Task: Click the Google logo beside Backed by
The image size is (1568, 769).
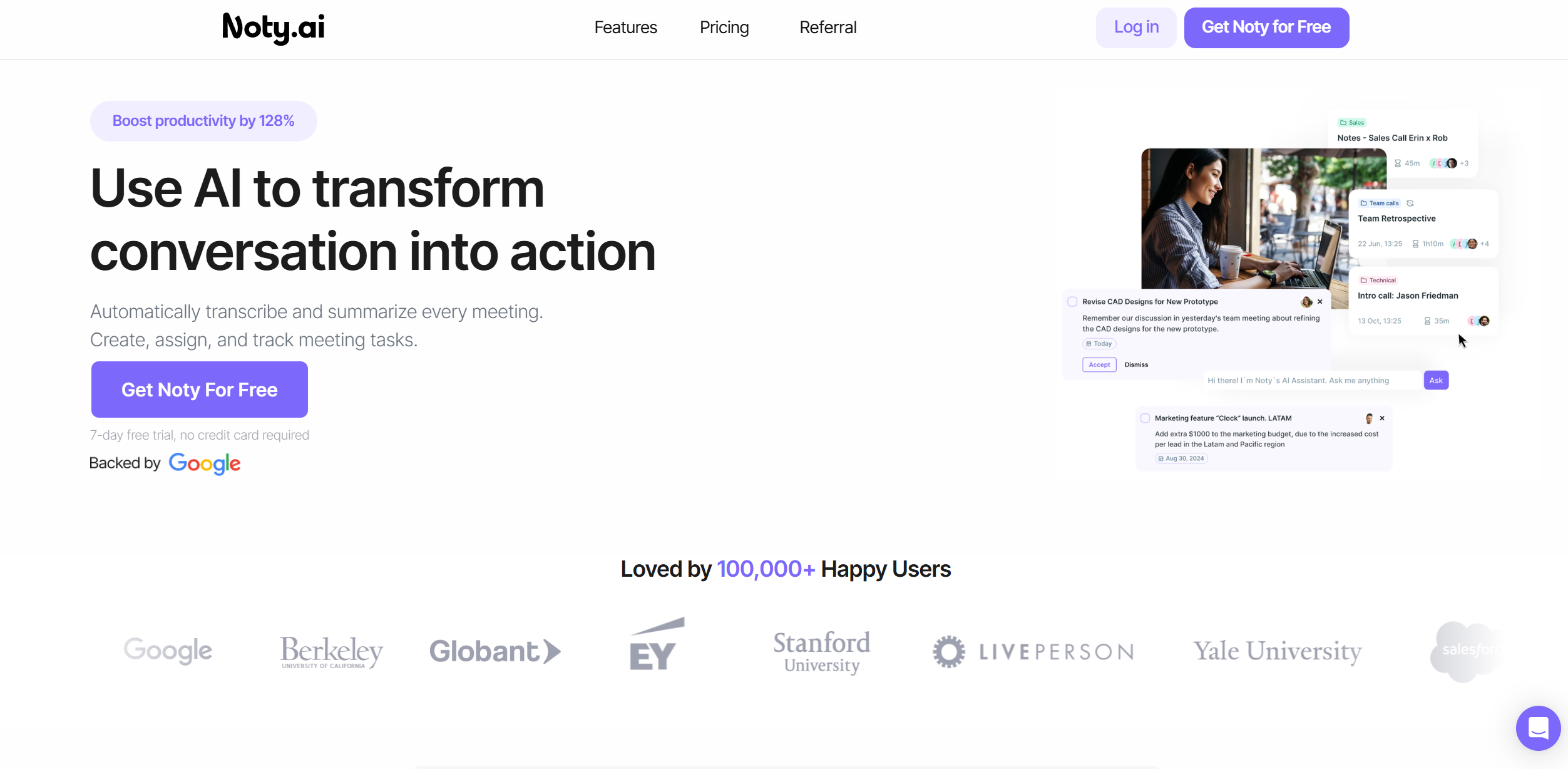Action: [205, 464]
